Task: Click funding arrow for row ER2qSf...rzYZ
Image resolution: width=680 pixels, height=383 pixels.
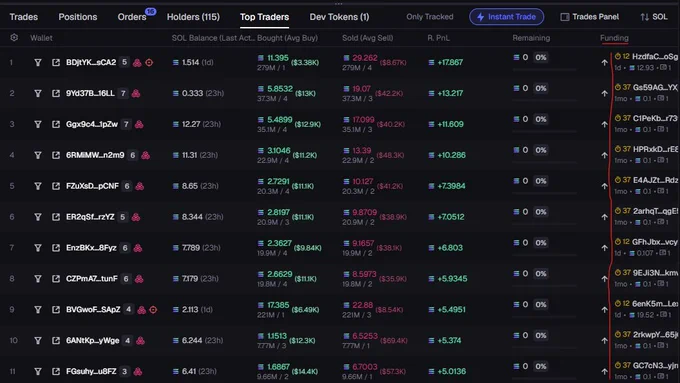Action: [605, 217]
